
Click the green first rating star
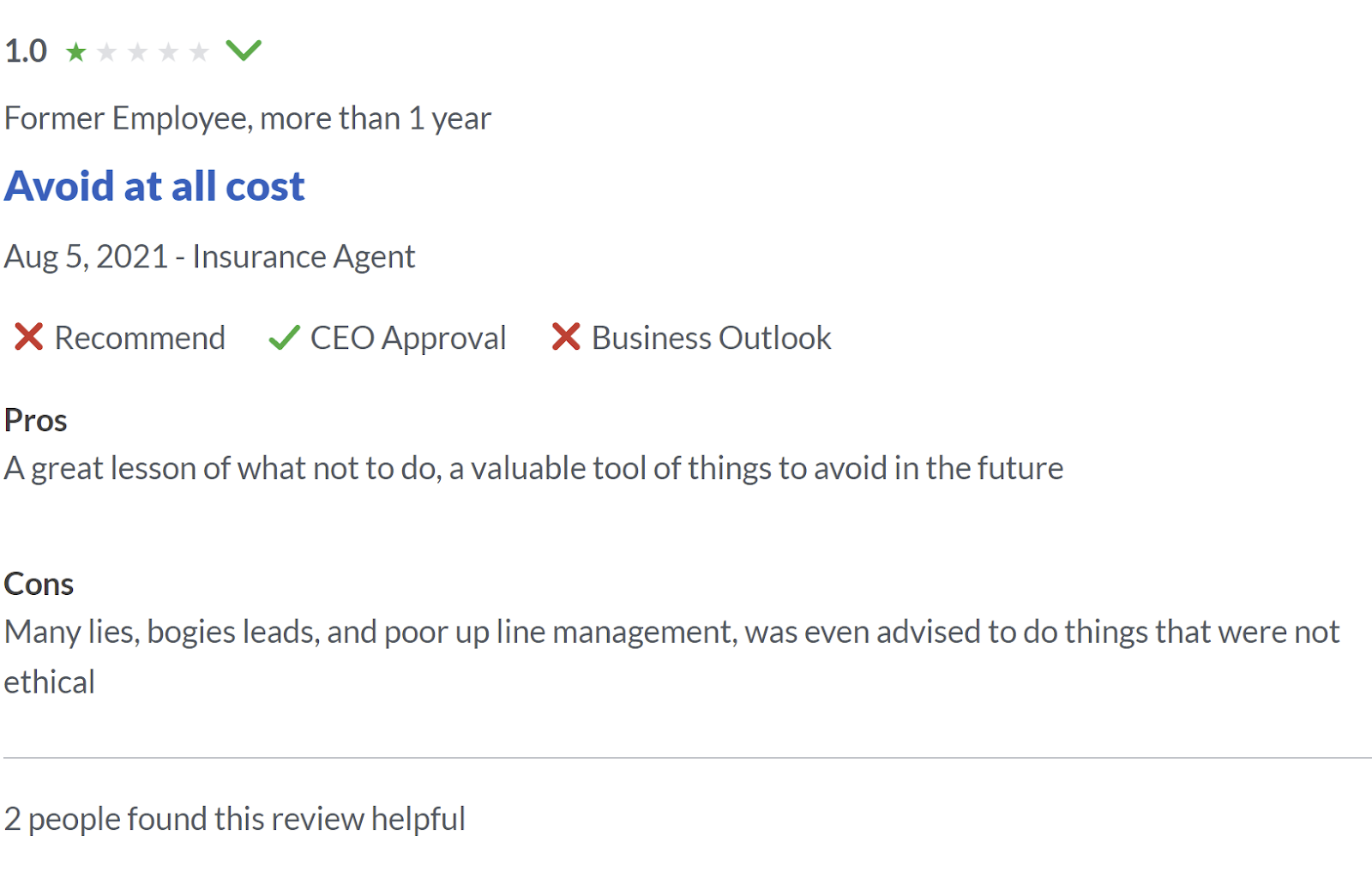[x=76, y=52]
